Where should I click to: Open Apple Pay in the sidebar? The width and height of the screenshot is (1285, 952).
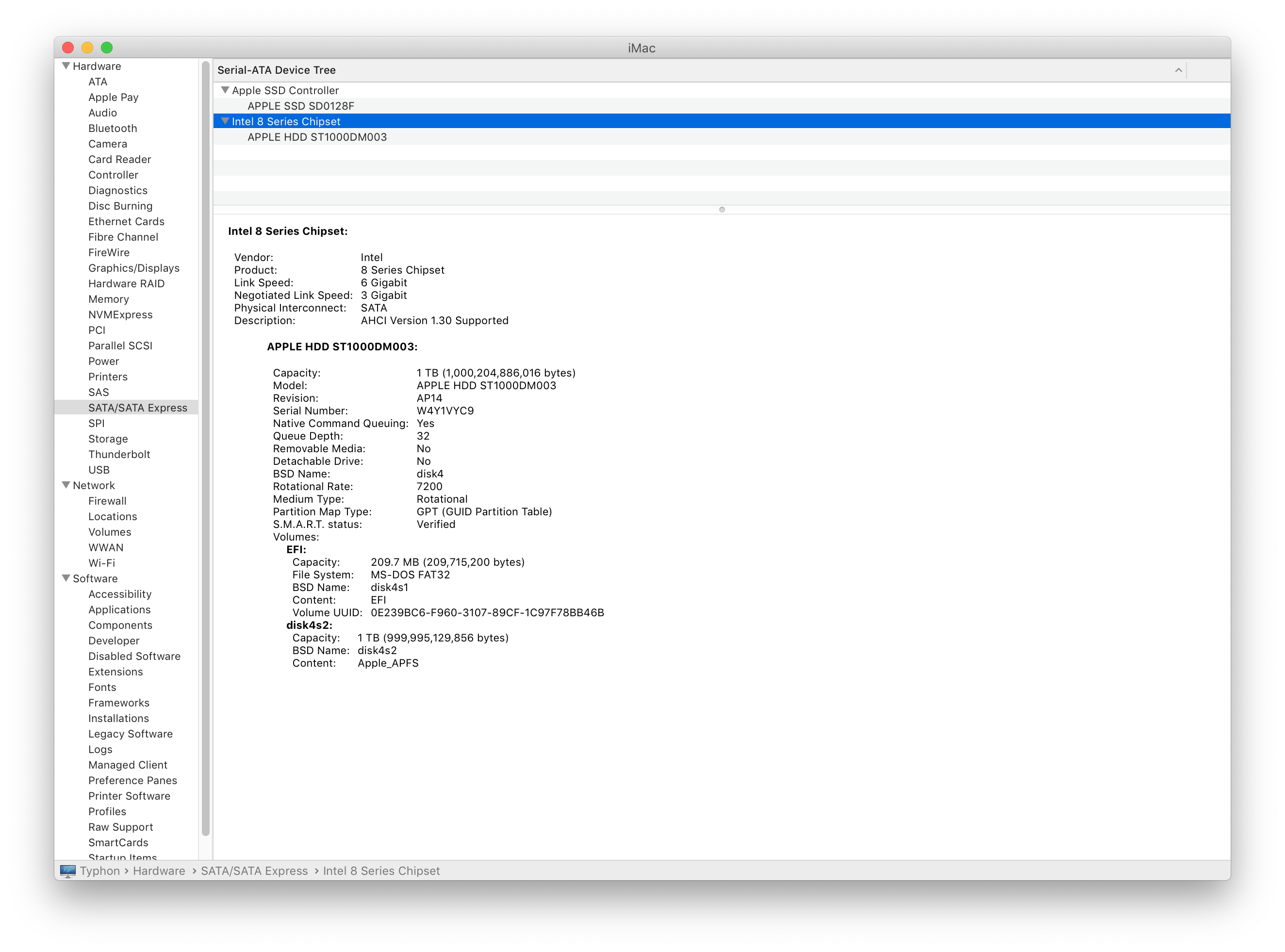pyautogui.click(x=113, y=98)
